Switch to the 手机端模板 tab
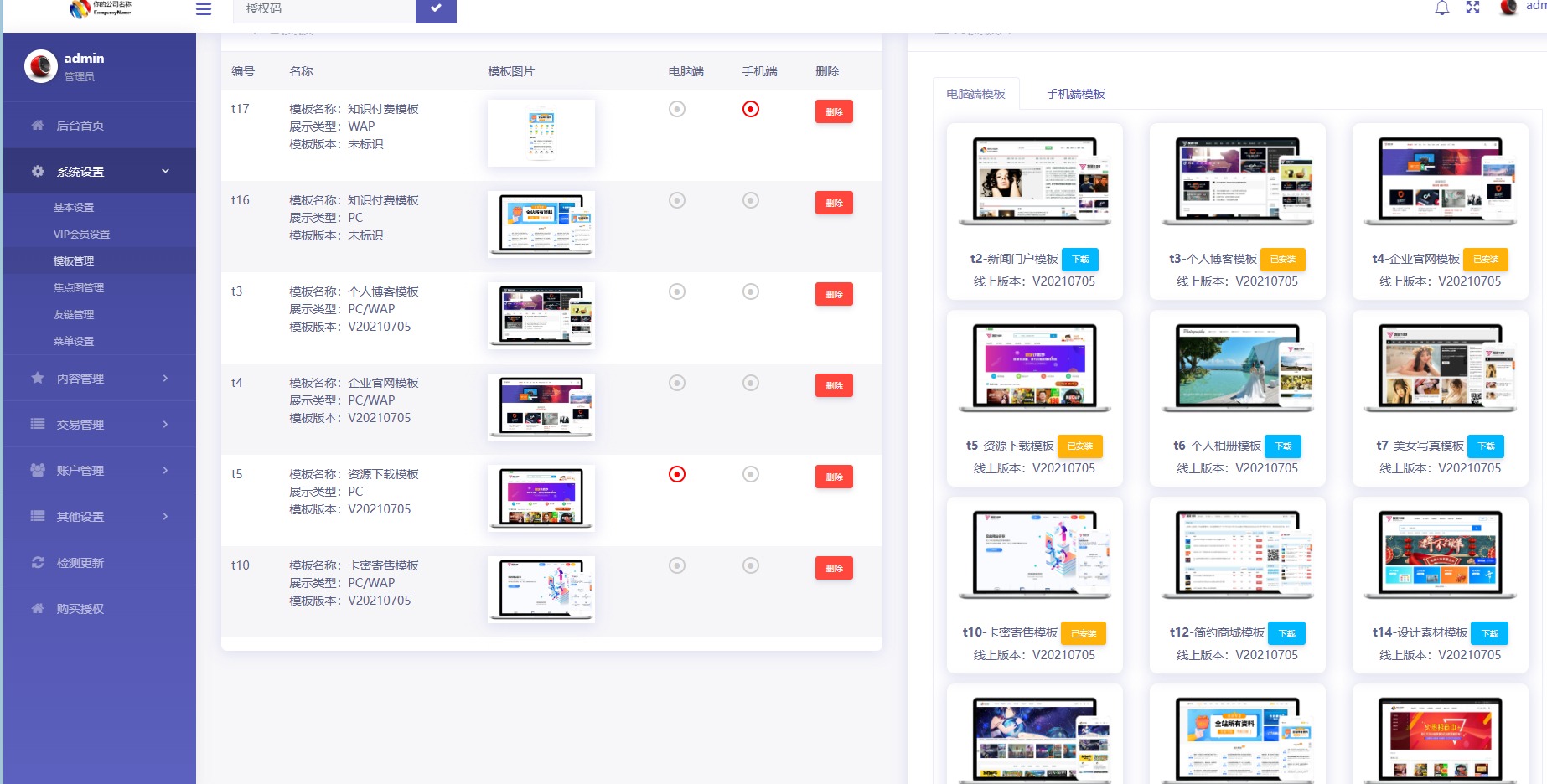The image size is (1547, 784). click(x=1075, y=93)
